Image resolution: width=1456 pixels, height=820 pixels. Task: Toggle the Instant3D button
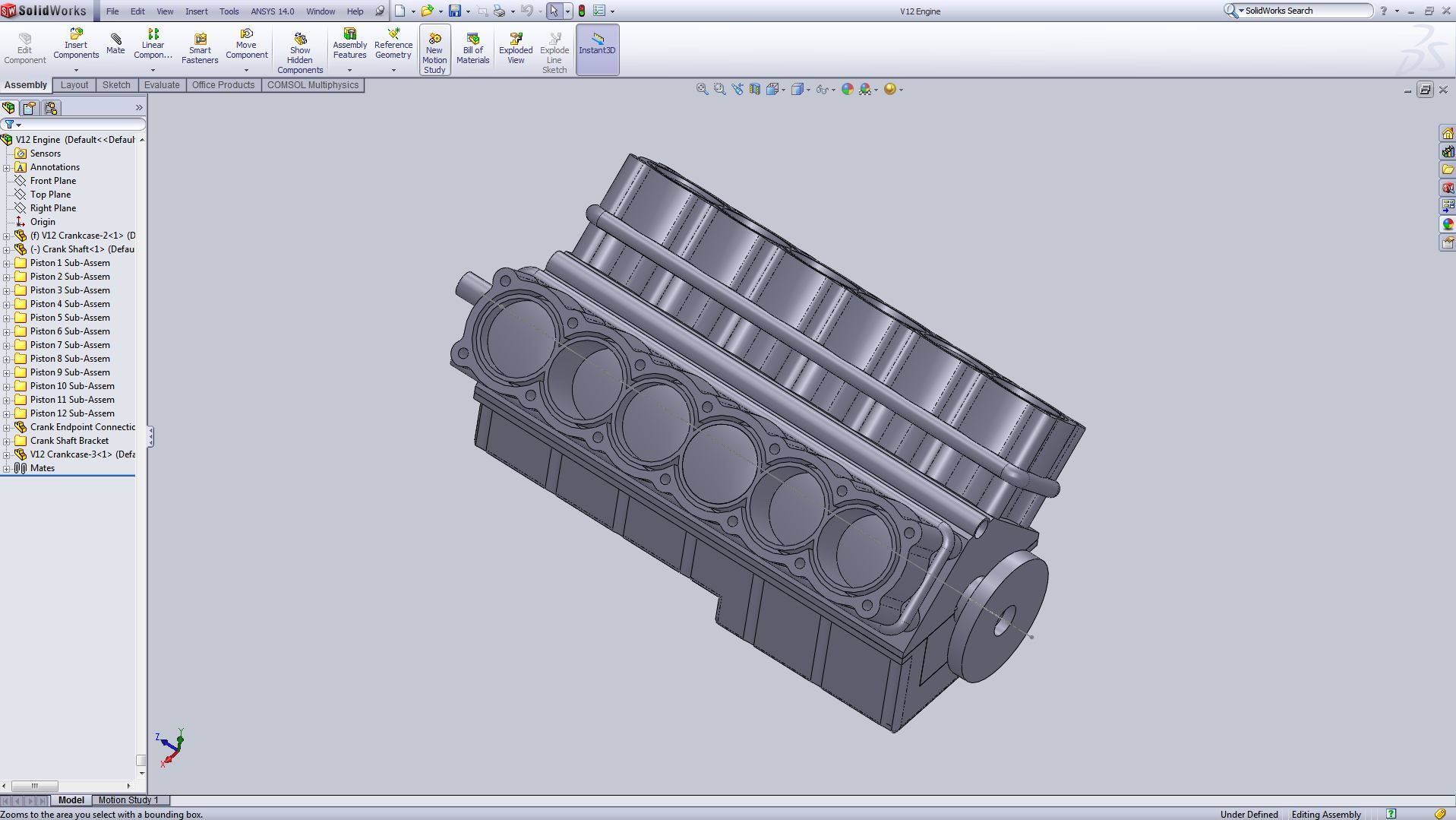coord(598,49)
